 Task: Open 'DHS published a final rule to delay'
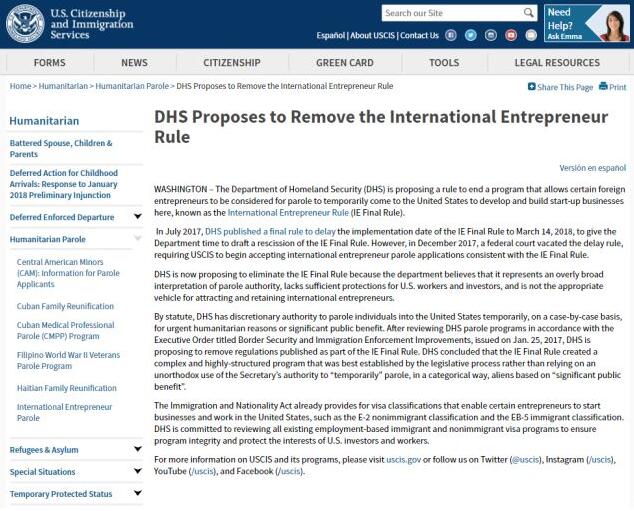(x=270, y=232)
